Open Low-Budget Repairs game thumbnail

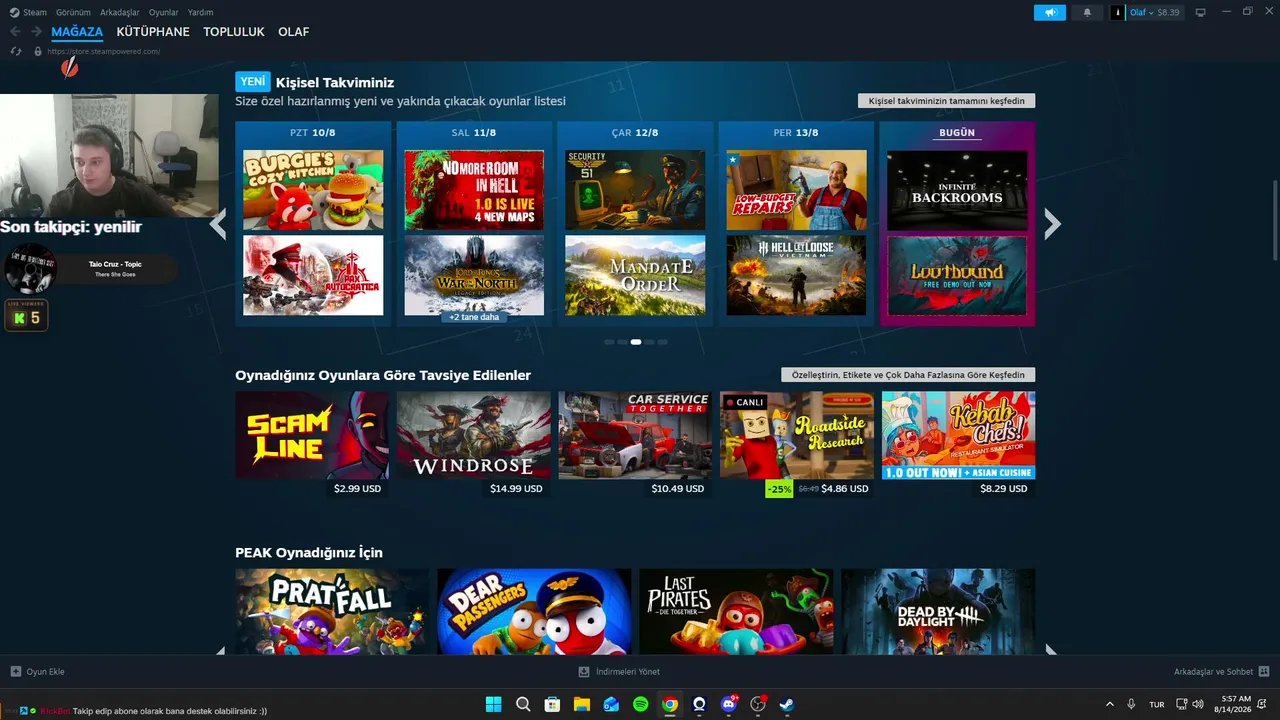796,190
